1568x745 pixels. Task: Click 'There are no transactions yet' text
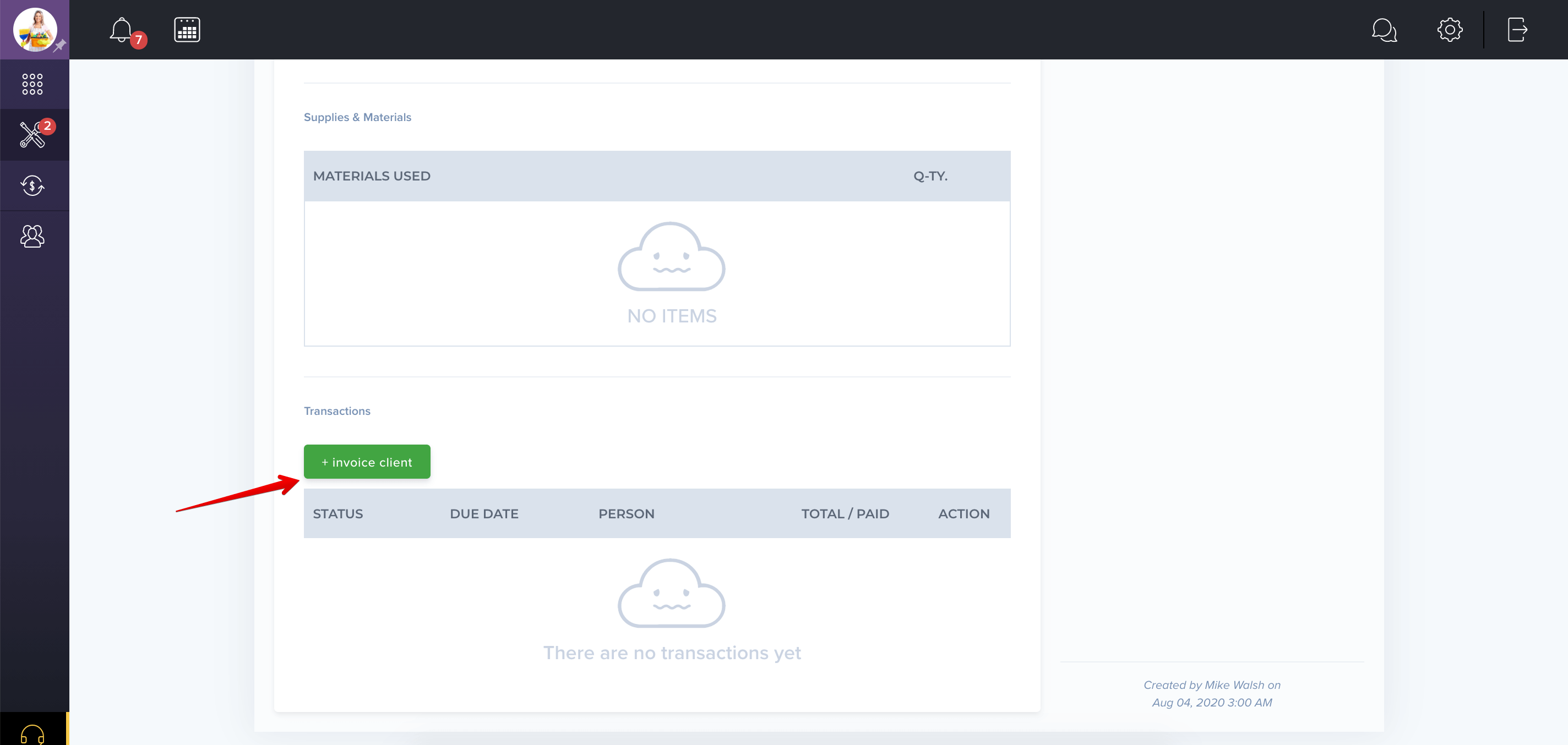click(672, 653)
